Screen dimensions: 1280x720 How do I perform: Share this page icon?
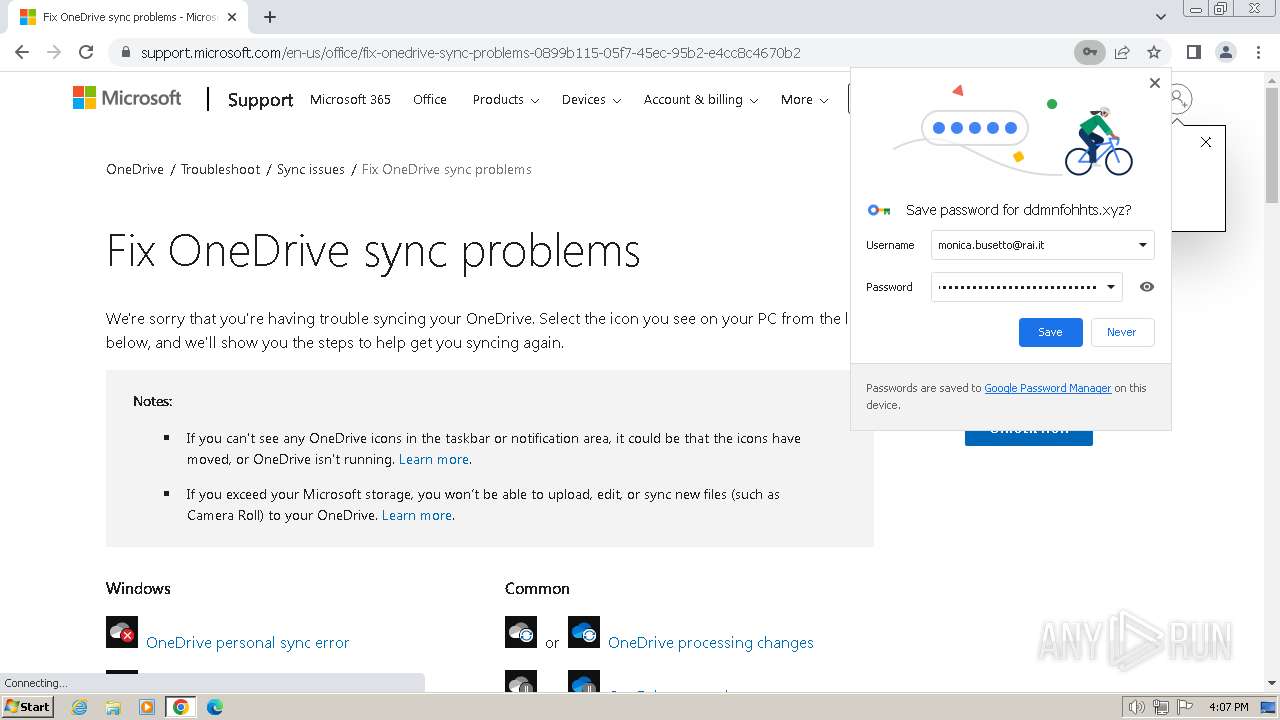(x=1122, y=52)
